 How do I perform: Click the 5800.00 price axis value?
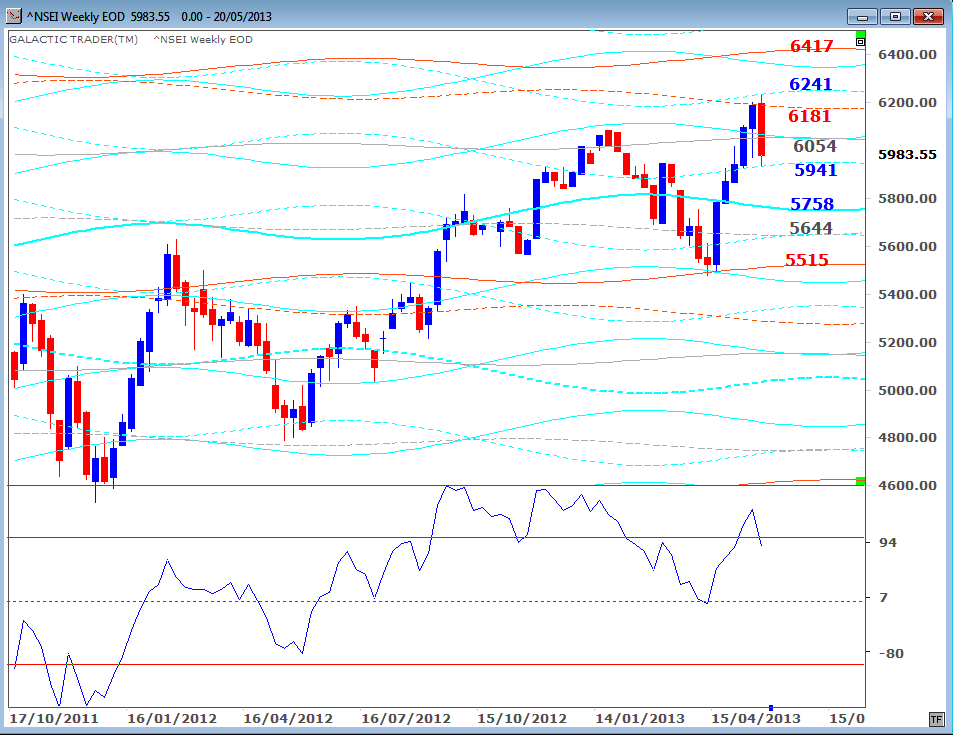pyautogui.click(x=907, y=199)
